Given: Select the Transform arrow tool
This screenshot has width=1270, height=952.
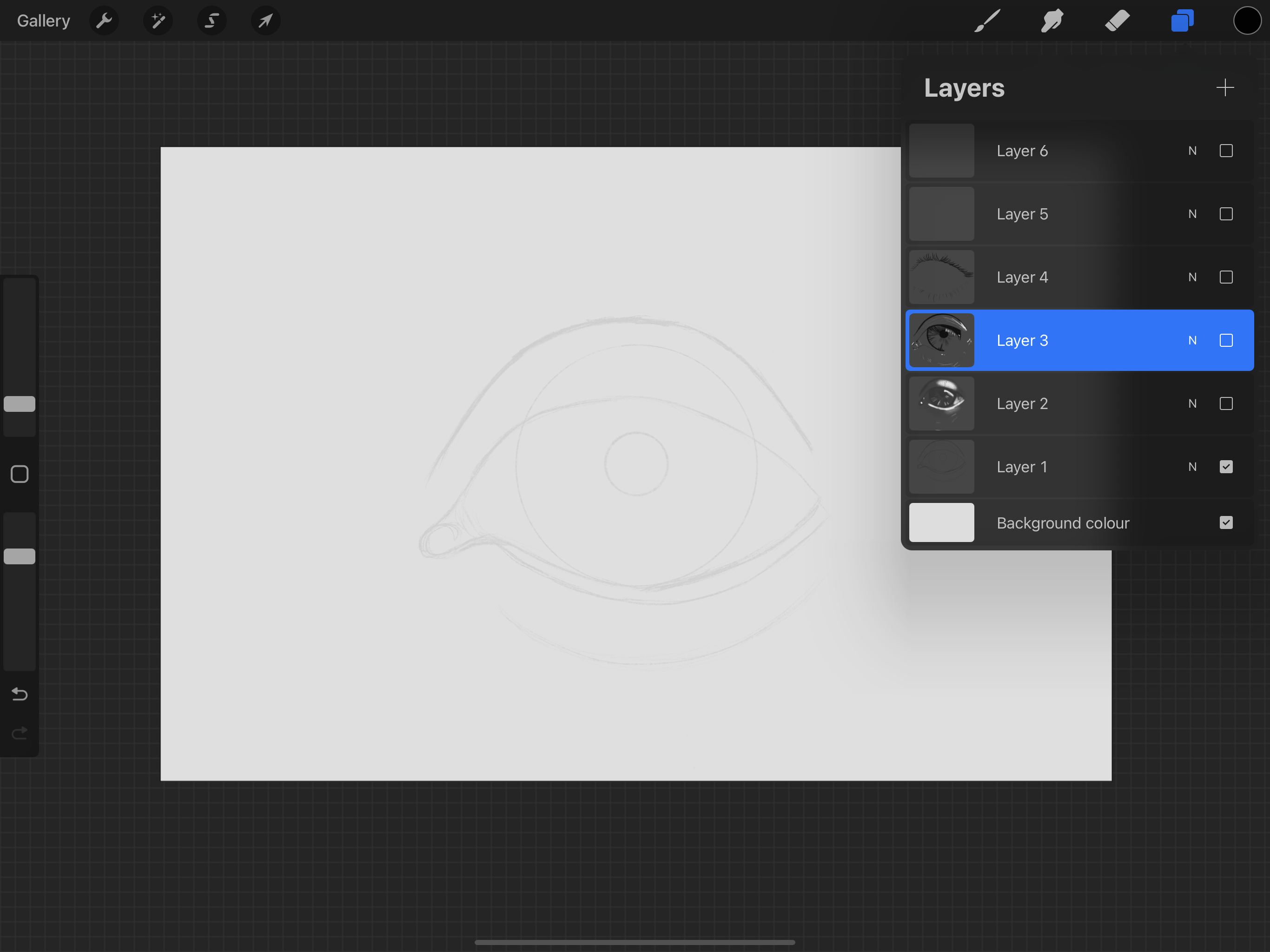Looking at the screenshot, I should click(265, 21).
